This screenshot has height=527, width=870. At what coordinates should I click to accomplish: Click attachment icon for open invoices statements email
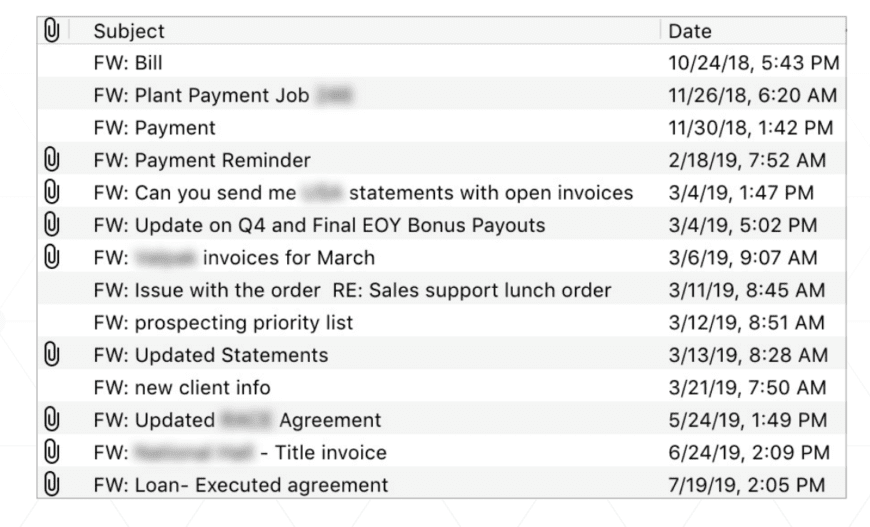(x=52, y=193)
